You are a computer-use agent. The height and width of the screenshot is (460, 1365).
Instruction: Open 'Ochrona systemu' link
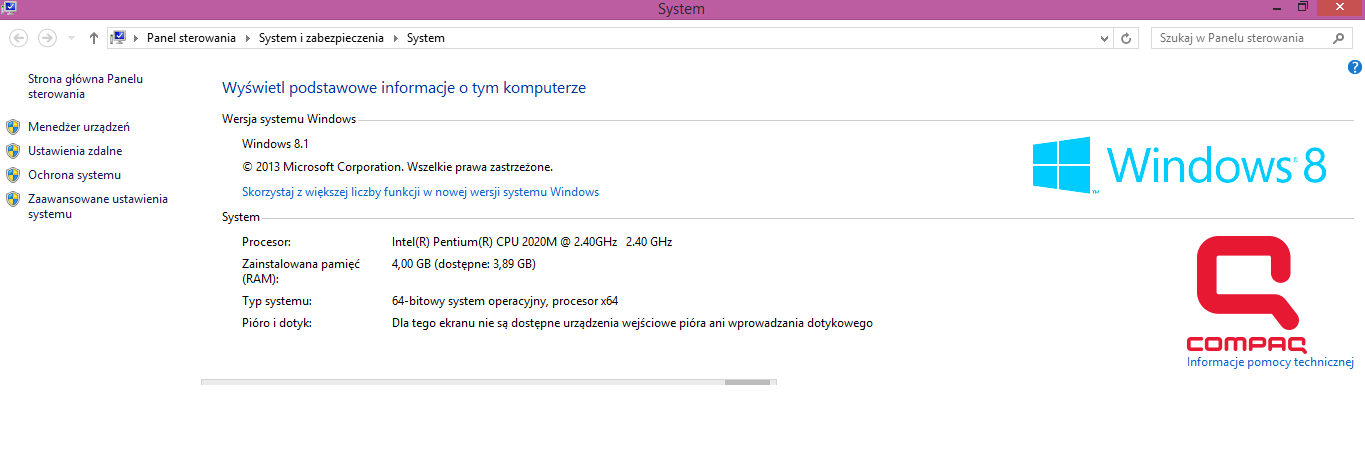click(74, 175)
